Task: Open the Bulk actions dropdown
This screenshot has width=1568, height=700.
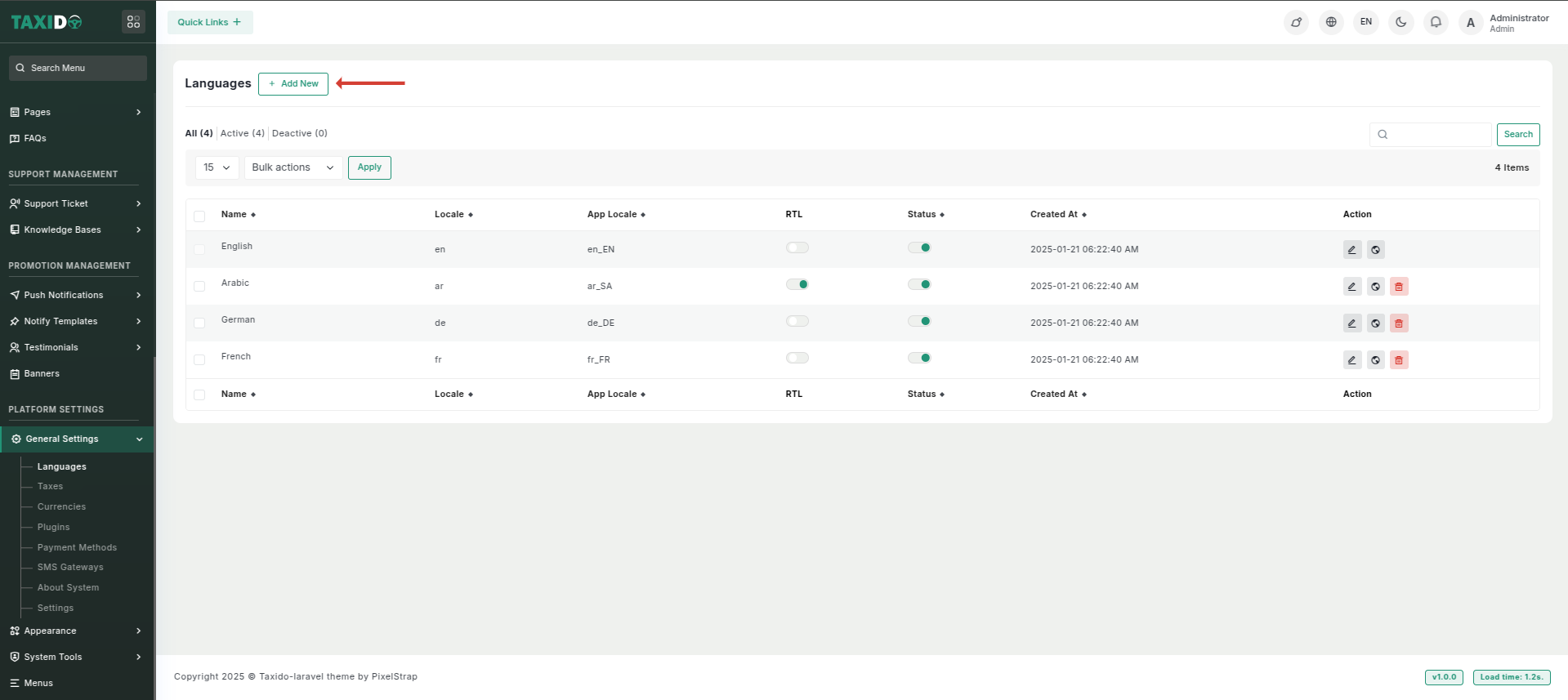Action: (293, 167)
